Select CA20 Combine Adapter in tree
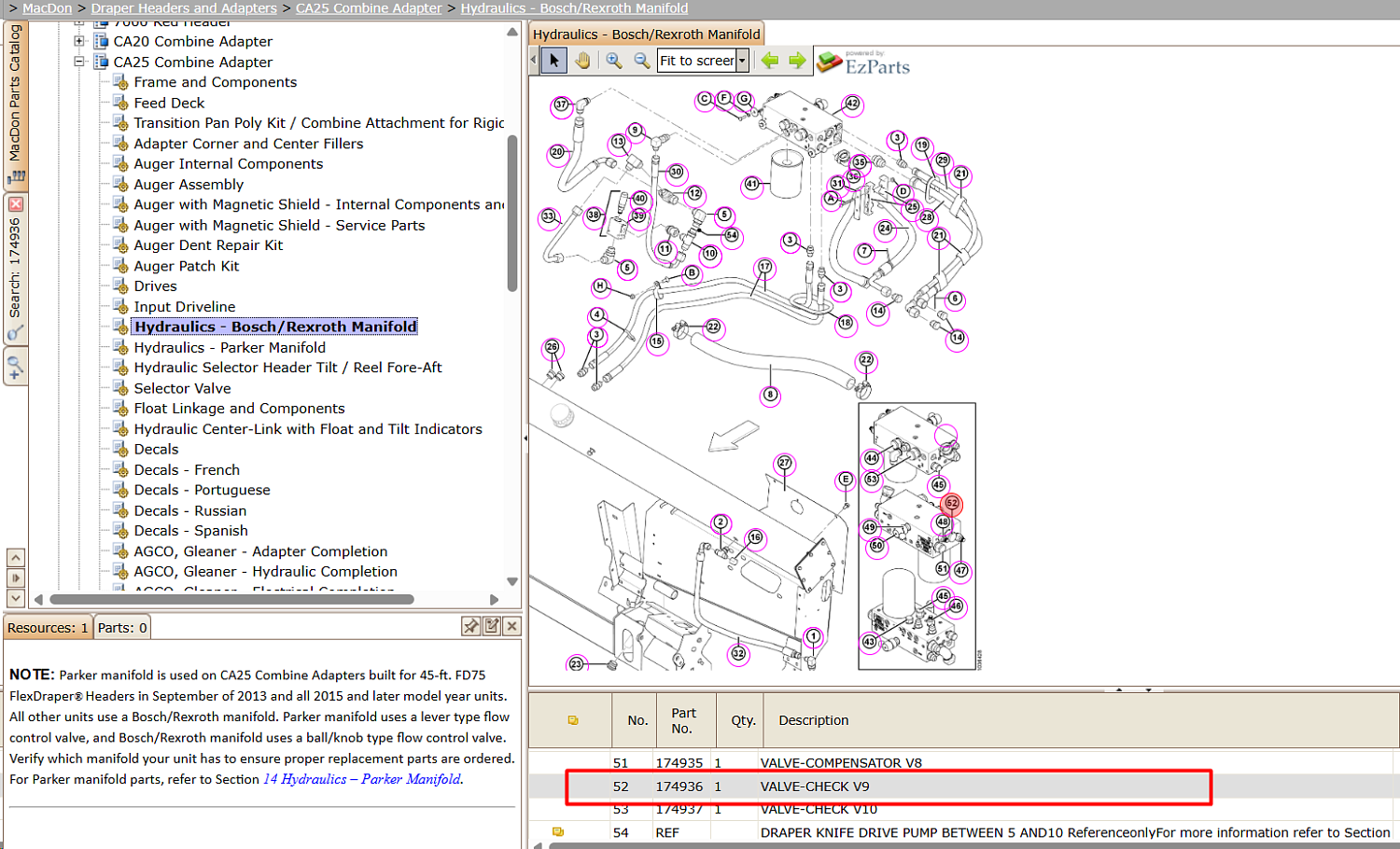The width and height of the screenshot is (1400, 849). pyautogui.click(x=193, y=41)
